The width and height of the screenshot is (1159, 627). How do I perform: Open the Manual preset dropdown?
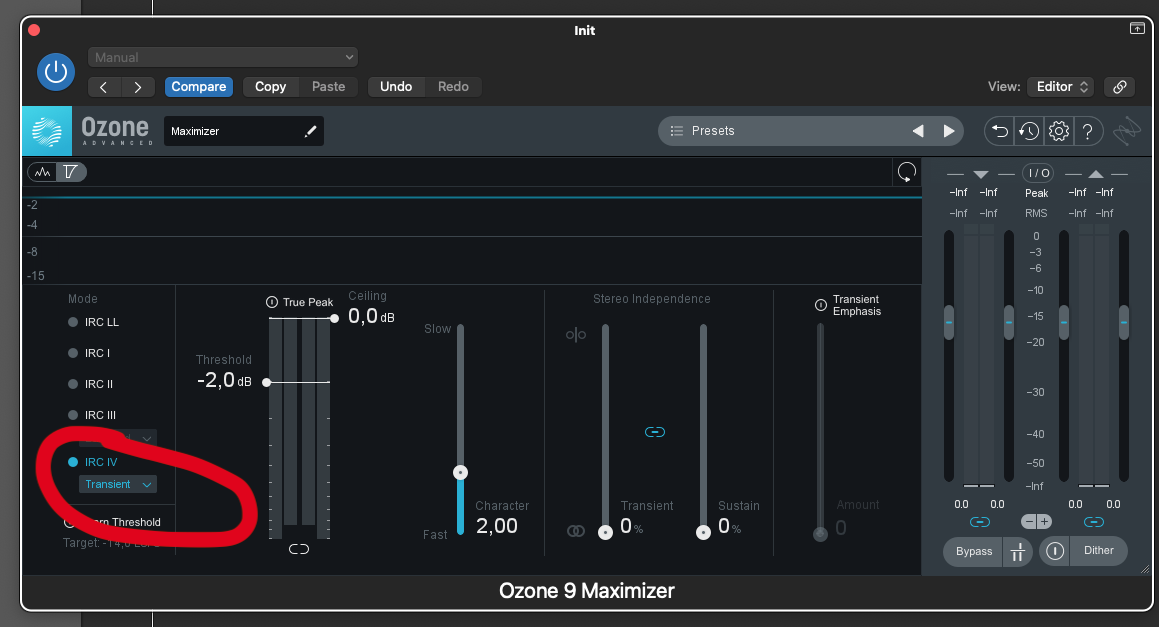222,57
